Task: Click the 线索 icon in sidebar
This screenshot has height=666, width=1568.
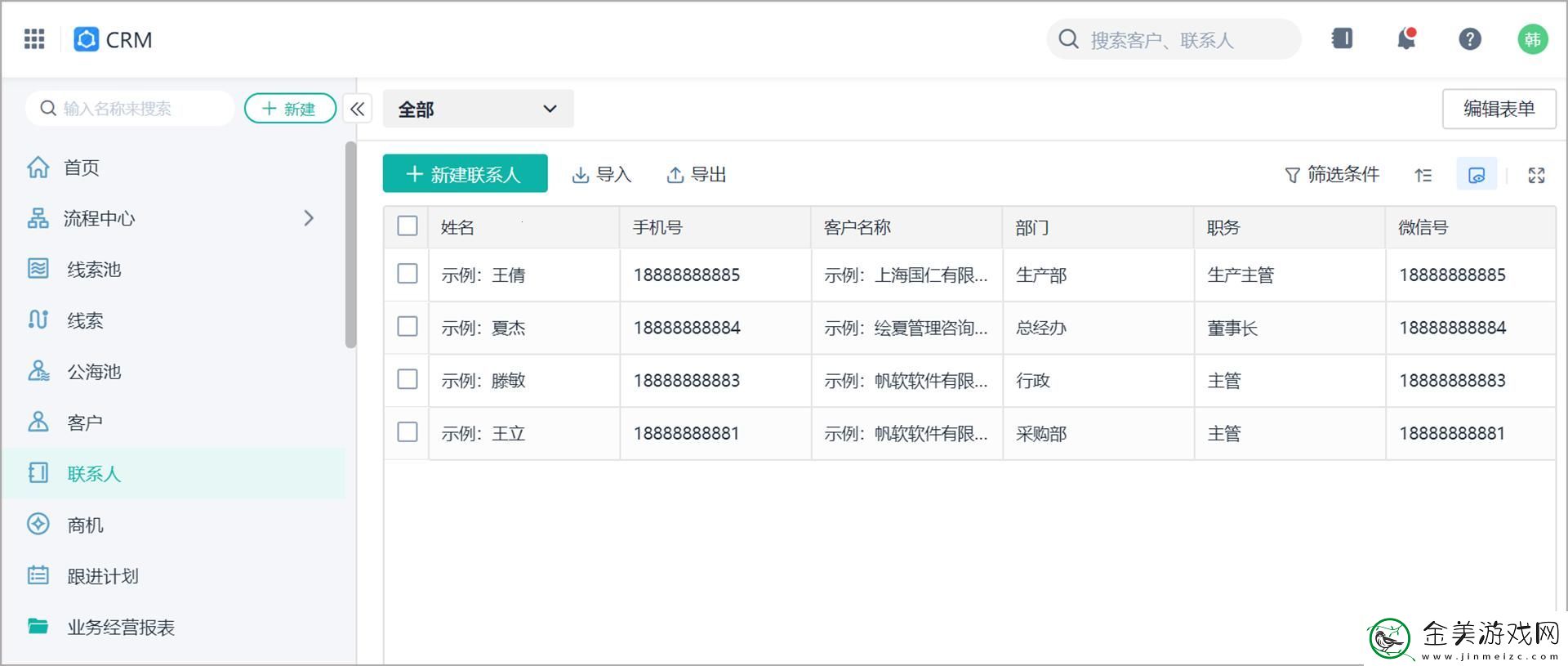Action: click(x=38, y=320)
